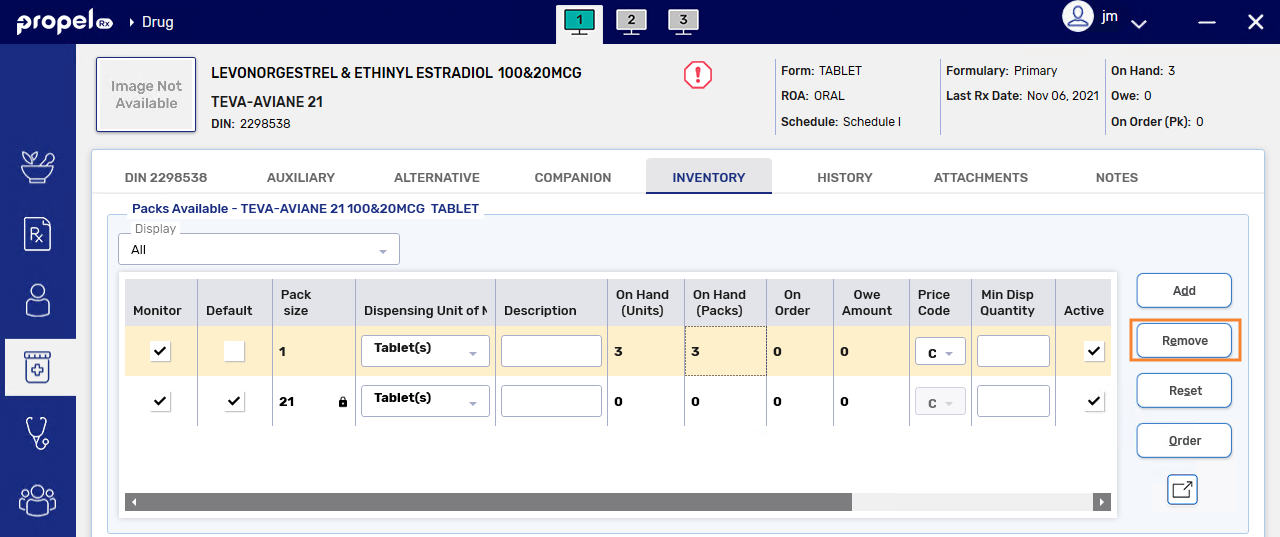This screenshot has width=1280, height=537.
Task: Open the patient profile sidebar icon
Action: [x=38, y=301]
